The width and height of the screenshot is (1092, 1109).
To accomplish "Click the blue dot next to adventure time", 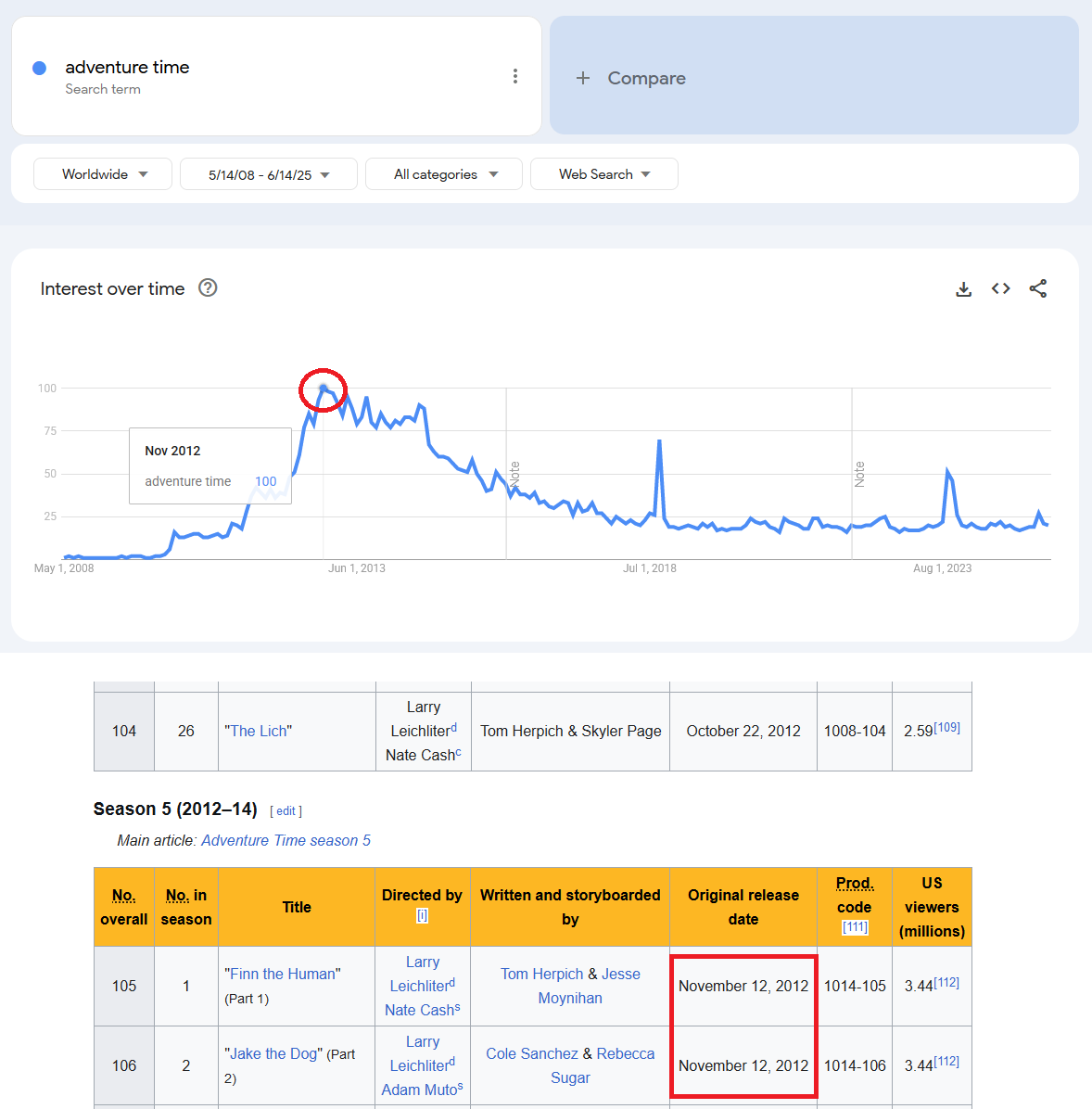I will click(40, 68).
